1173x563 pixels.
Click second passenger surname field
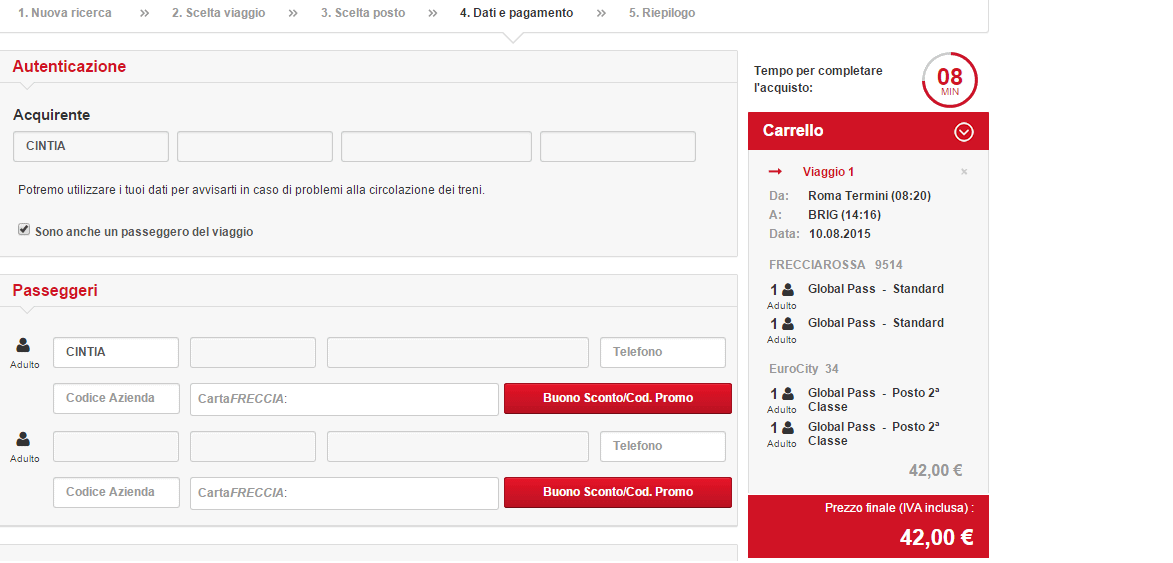[253, 446]
